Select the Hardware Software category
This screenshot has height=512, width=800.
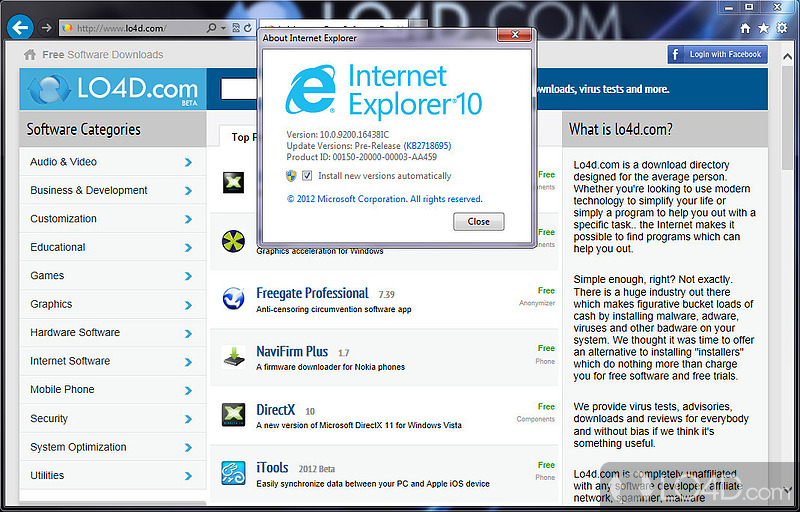pos(75,332)
